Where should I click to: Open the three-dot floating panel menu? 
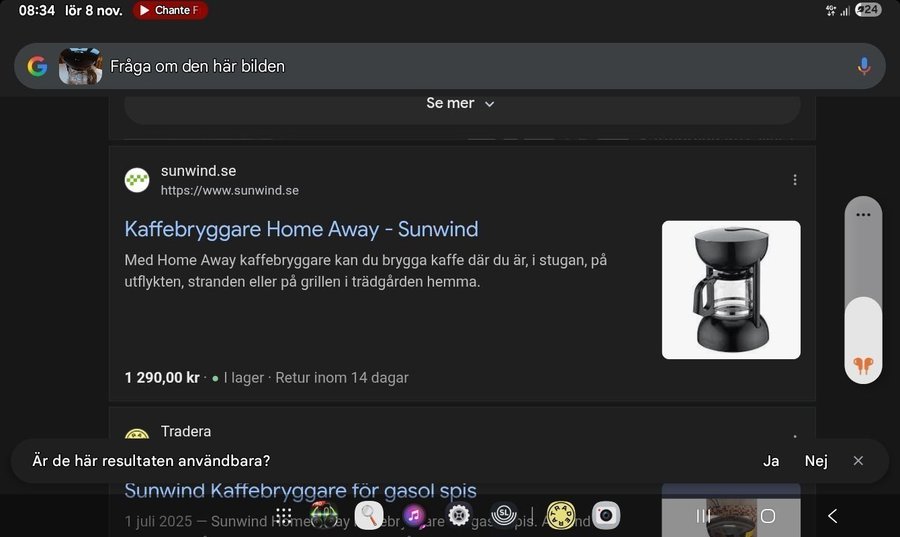pos(863,215)
